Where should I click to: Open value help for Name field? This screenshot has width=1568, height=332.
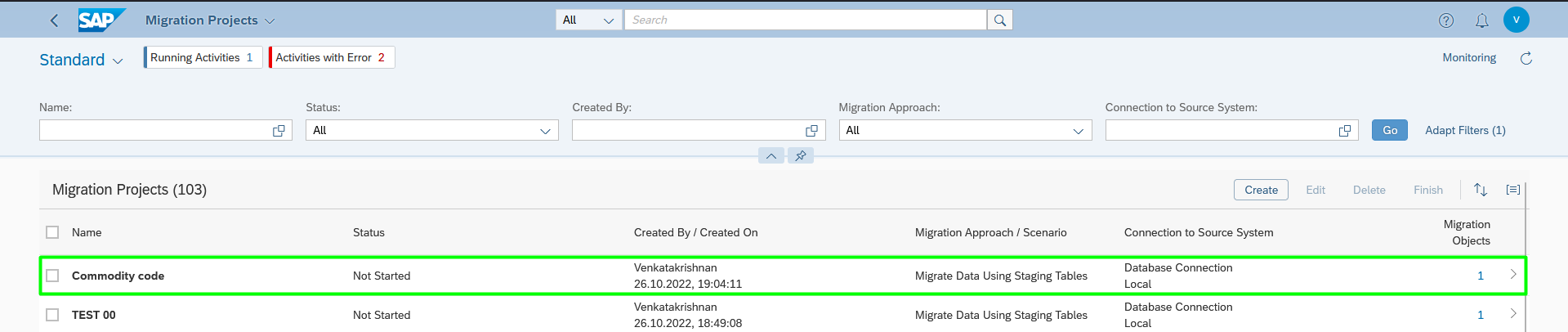pos(279,131)
